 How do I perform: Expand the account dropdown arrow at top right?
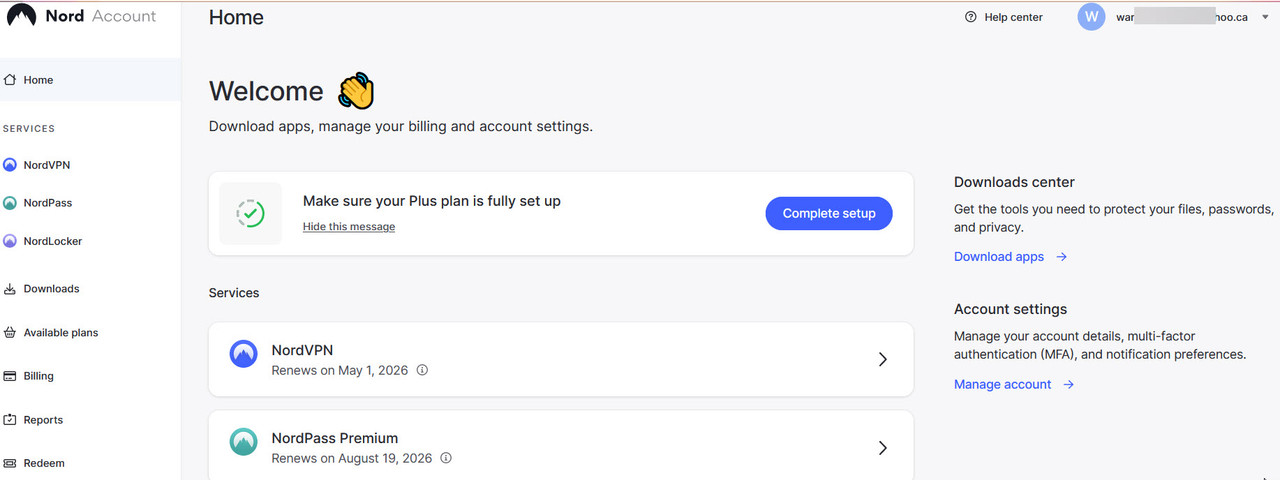click(x=1265, y=17)
